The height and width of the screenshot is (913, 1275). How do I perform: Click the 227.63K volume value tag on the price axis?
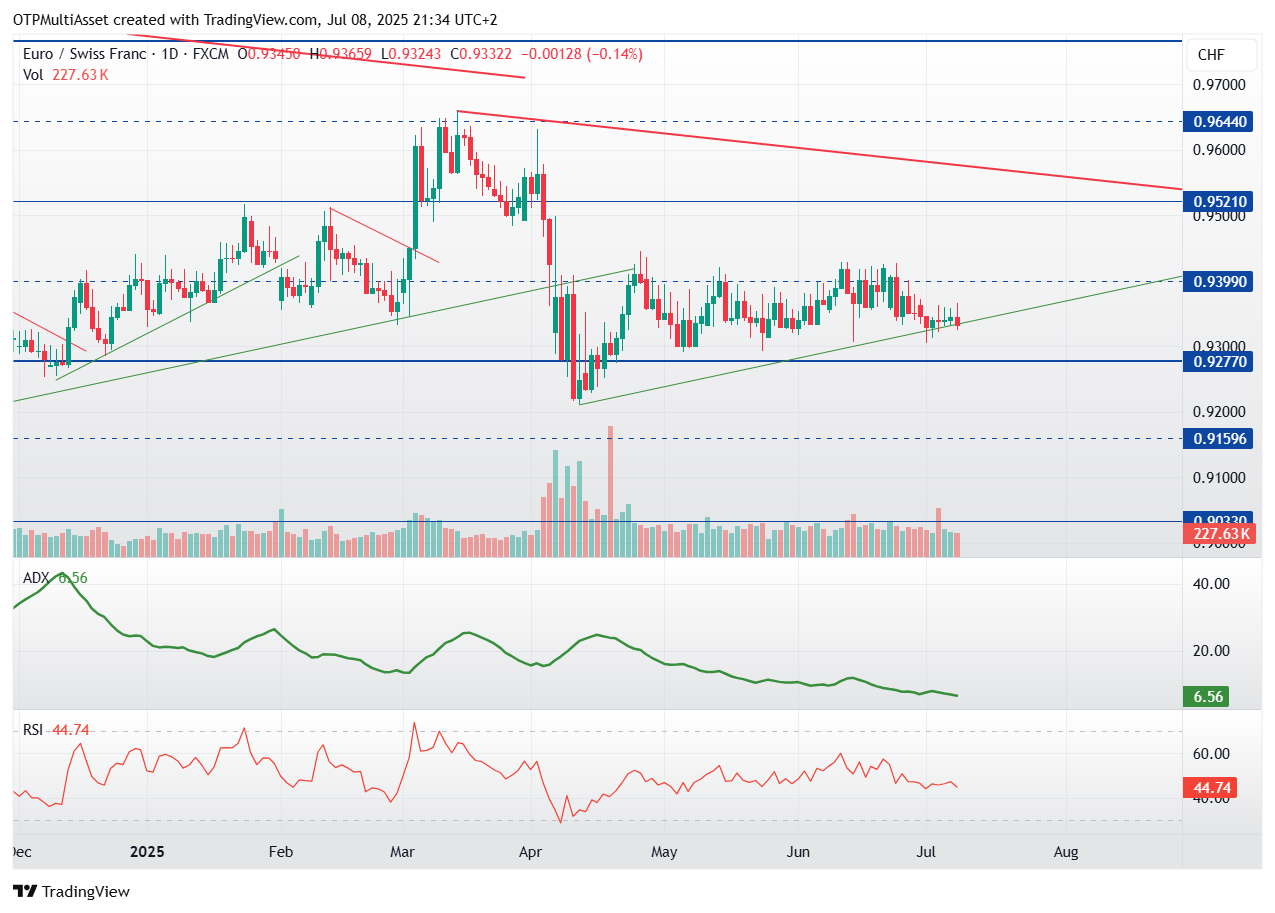(1221, 534)
